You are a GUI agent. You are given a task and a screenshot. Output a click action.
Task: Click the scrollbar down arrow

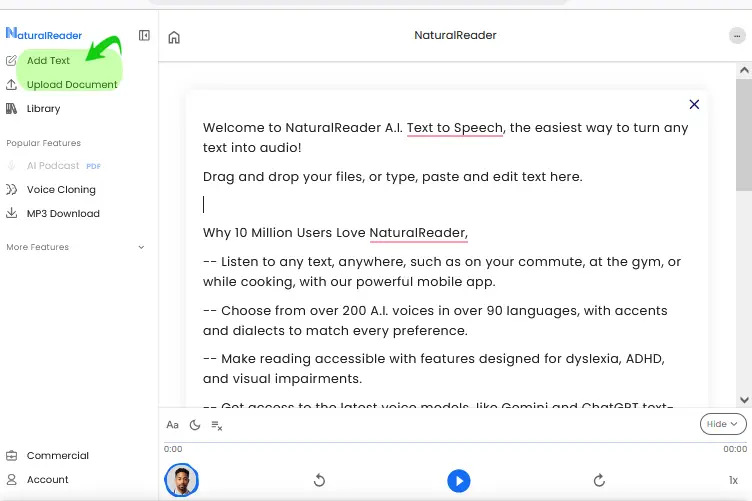pyautogui.click(x=744, y=400)
